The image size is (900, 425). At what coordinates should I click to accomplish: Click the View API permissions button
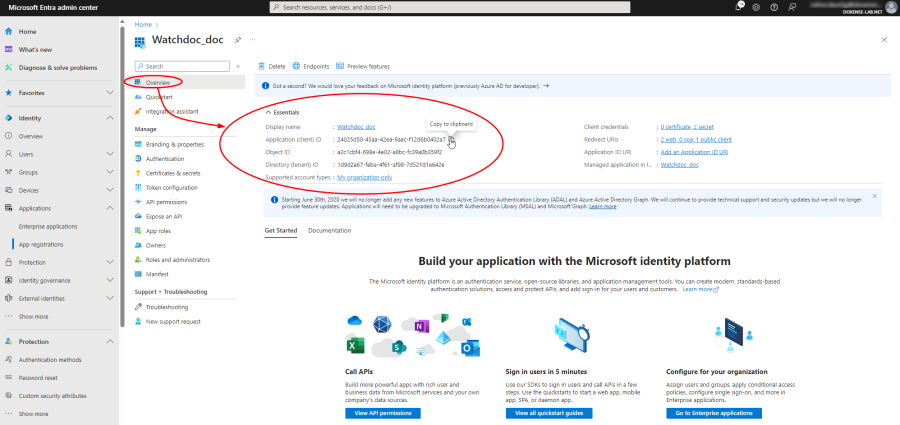(385, 412)
